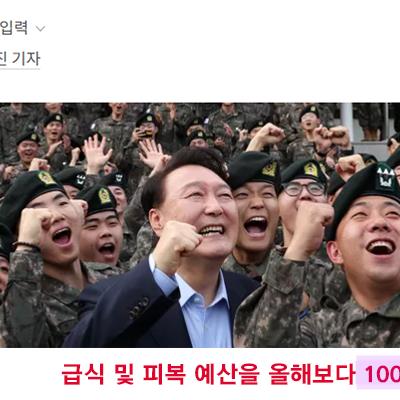This screenshot has width=400, height=400.
Task: Click the word 및 in red caption
Action: [x=124, y=374]
